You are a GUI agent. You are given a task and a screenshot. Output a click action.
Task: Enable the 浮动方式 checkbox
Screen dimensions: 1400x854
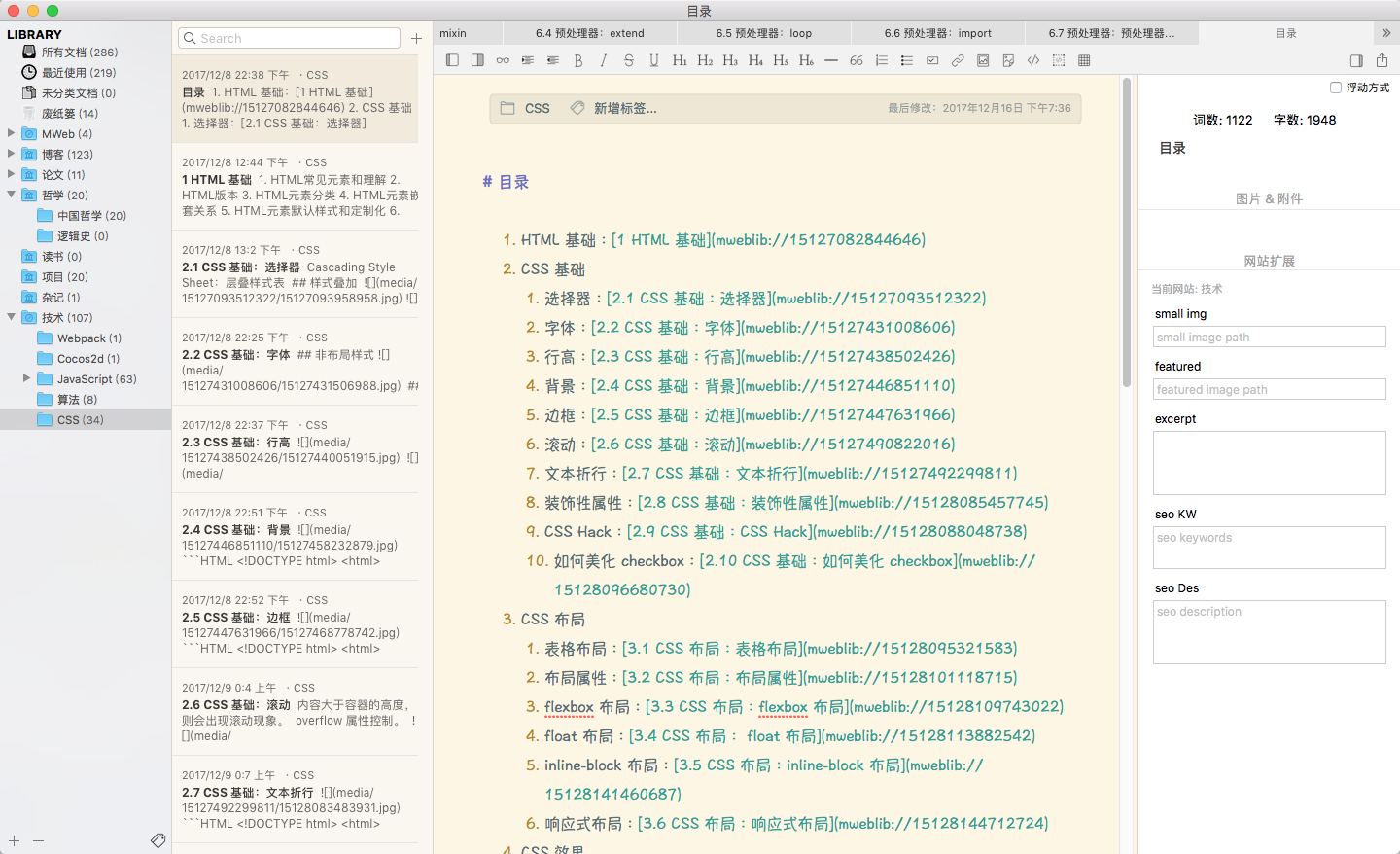pos(1336,88)
